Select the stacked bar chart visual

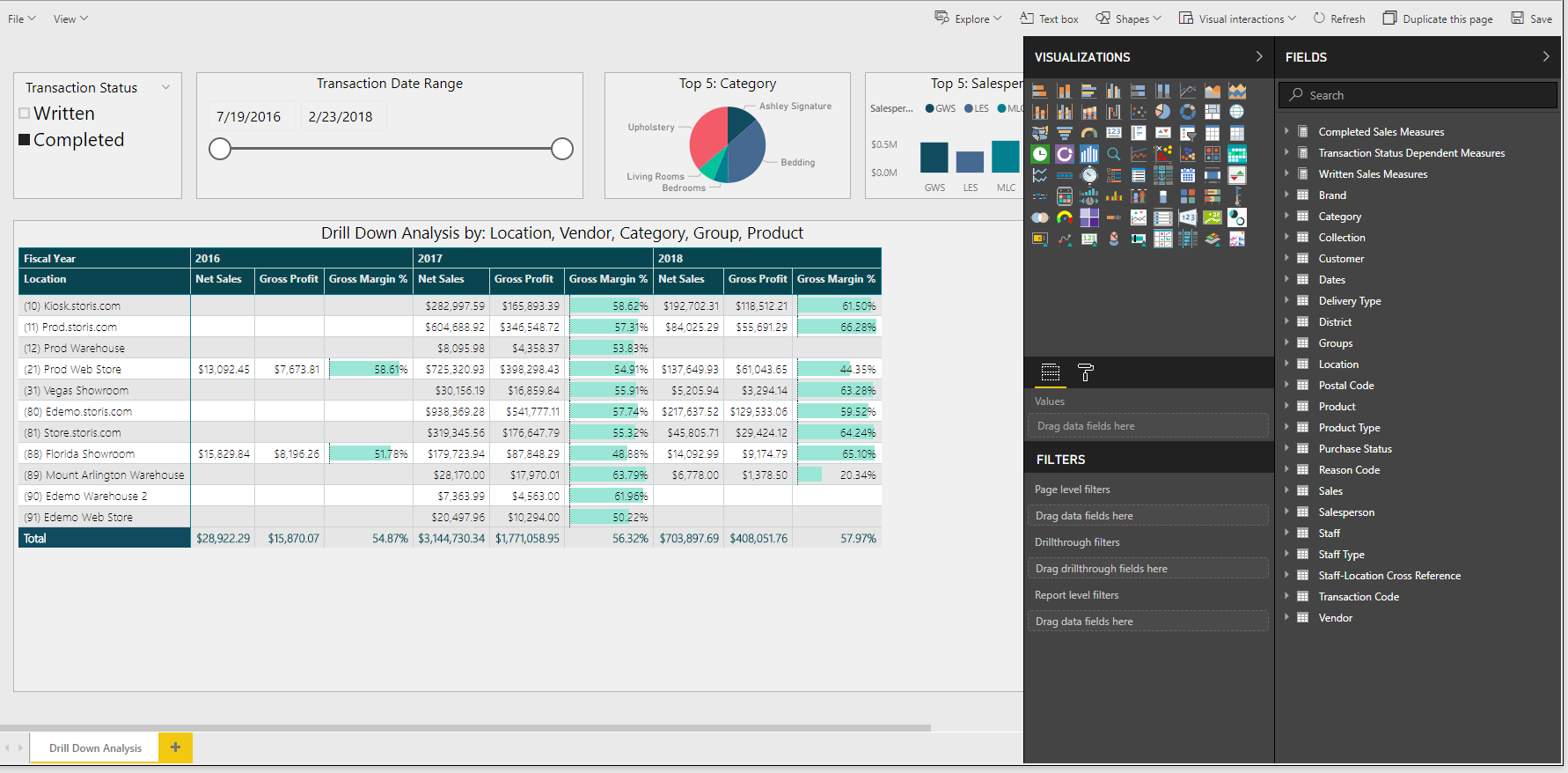1040,91
